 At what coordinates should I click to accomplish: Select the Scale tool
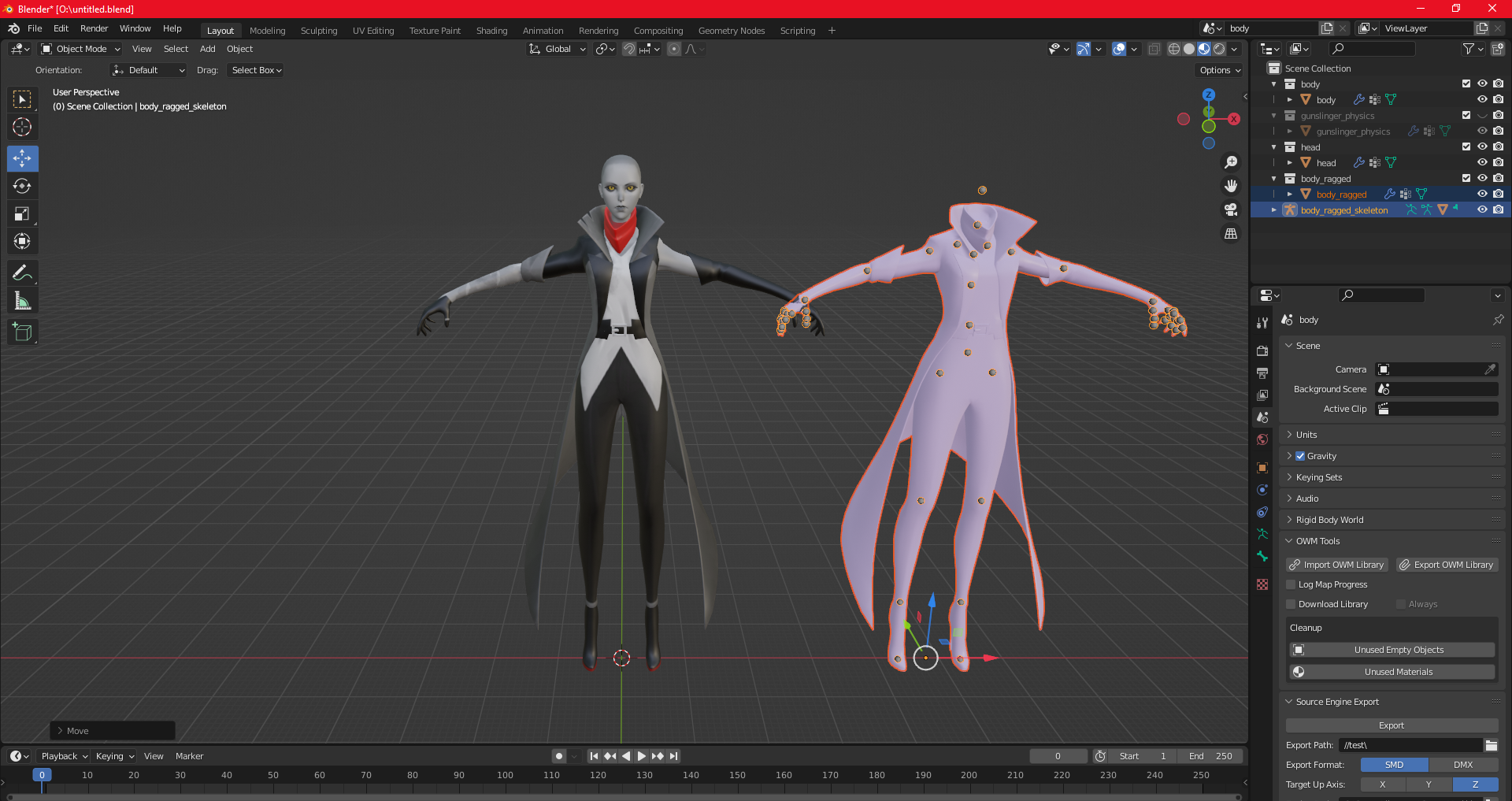(x=22, y=213)
